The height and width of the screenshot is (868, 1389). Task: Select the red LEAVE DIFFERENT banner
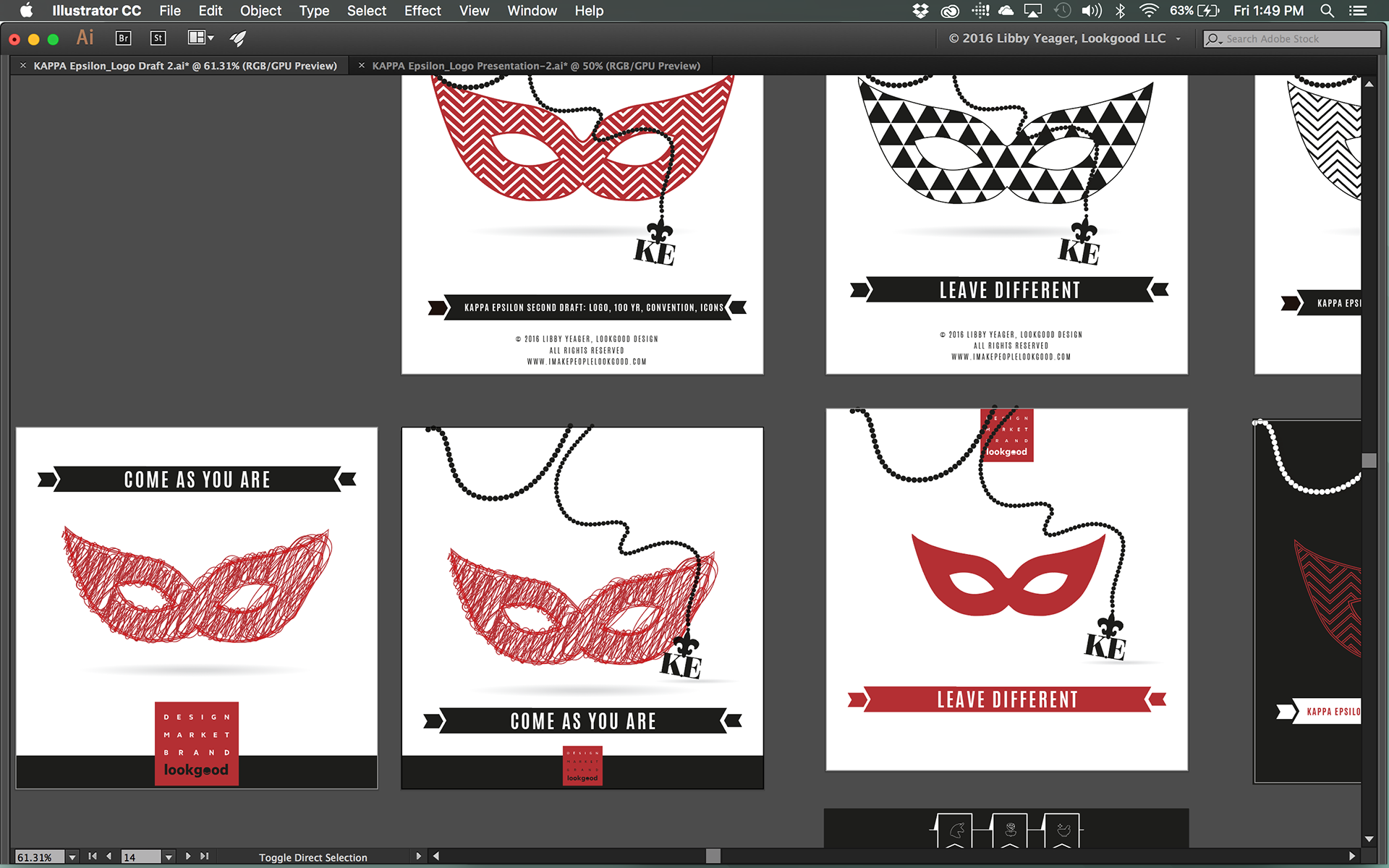tap(1007, 699)
